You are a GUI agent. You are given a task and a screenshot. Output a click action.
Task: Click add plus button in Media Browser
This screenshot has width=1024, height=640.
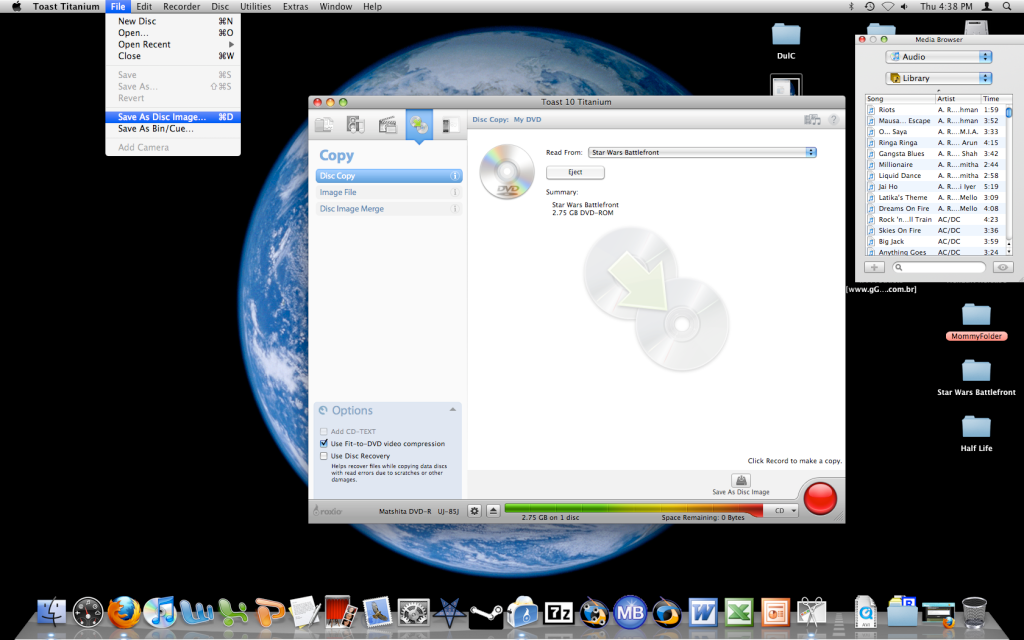874,267
